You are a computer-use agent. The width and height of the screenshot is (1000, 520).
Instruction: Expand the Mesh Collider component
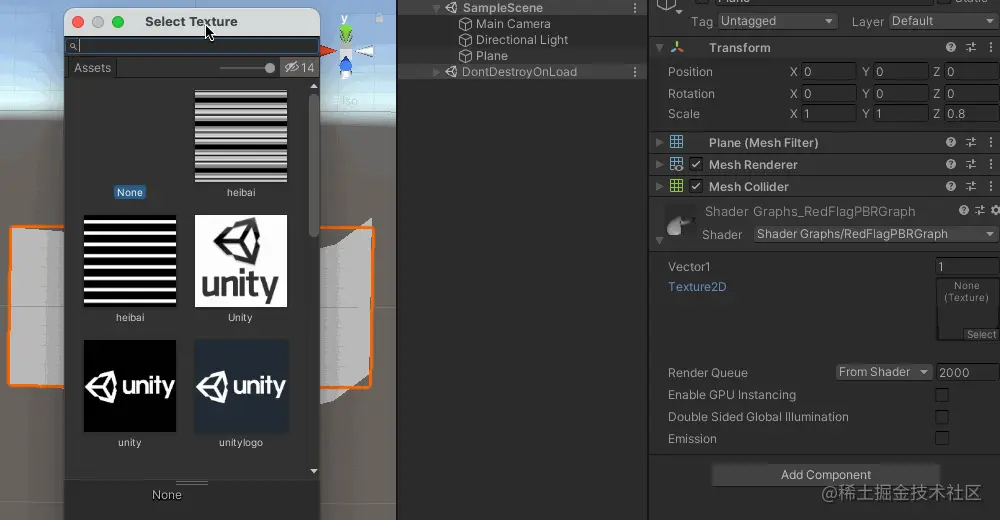(x=659, y=186)
